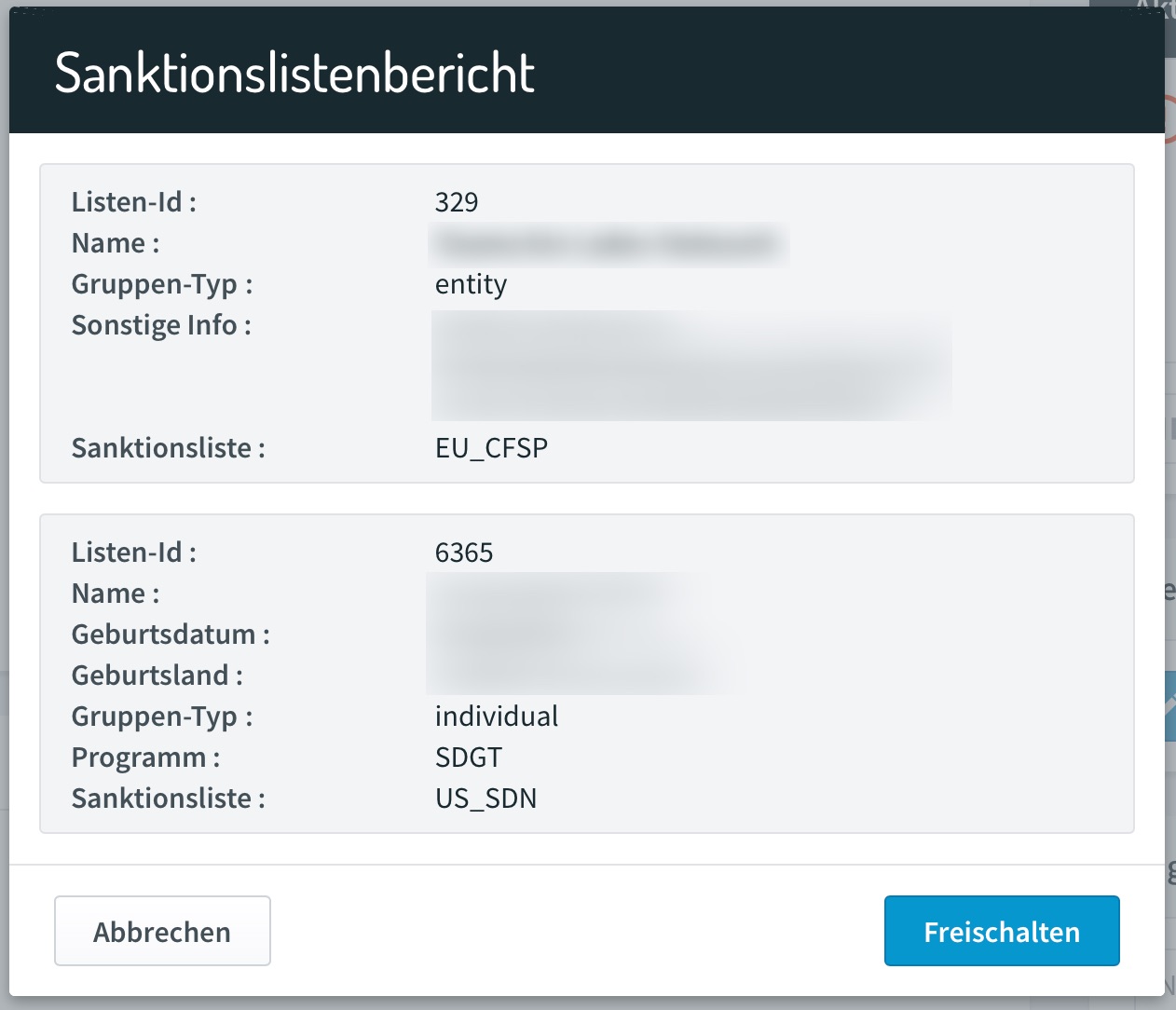Select the Gruppen-Typ value individual
1176x1010 pixels.
[x=497, y=717]
